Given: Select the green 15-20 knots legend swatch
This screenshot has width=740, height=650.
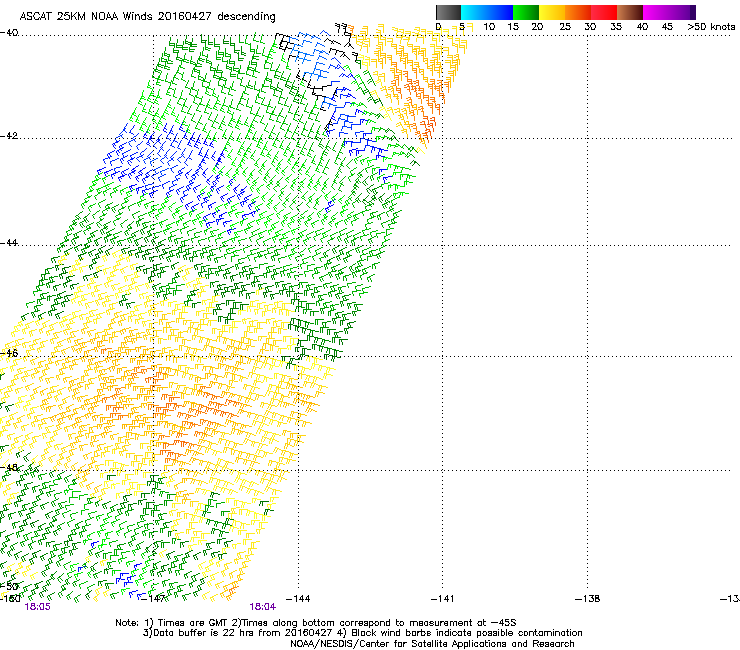Looking at the screenshot, I should tap(526, 12).
